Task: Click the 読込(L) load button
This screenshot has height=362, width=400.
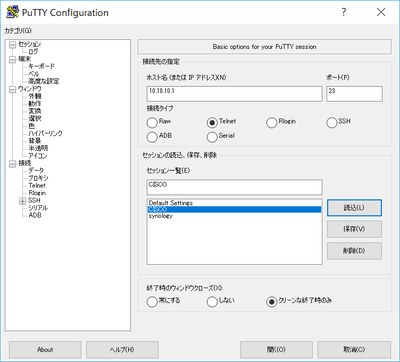Action: click(x=354, y=208)
